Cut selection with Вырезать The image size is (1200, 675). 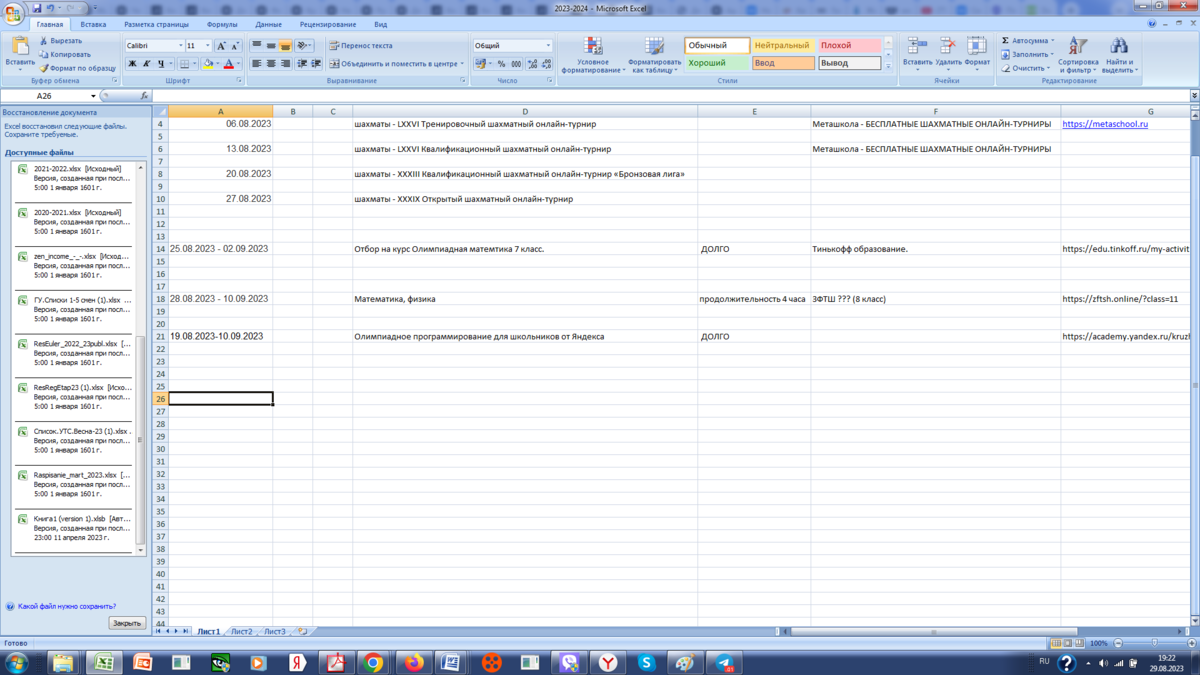click(x=60, y=41)
